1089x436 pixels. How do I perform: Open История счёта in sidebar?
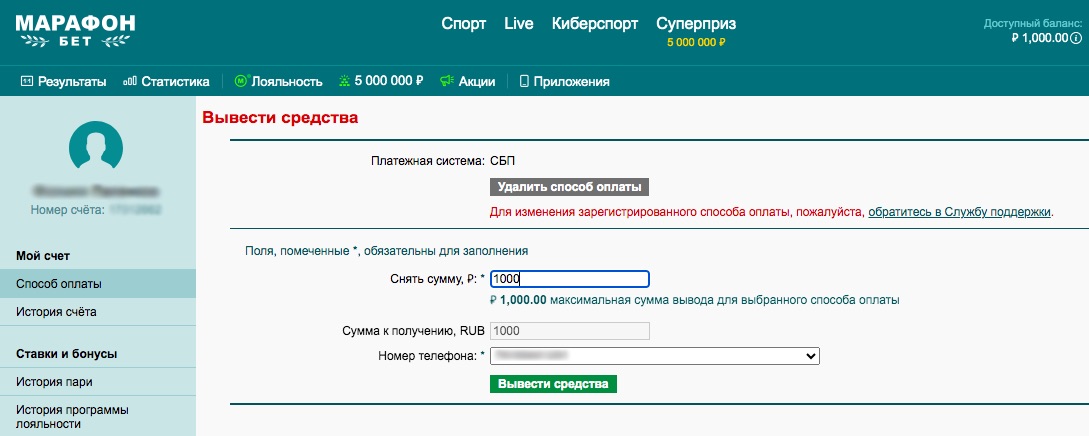pyautogui.click(x=98, y=312)
